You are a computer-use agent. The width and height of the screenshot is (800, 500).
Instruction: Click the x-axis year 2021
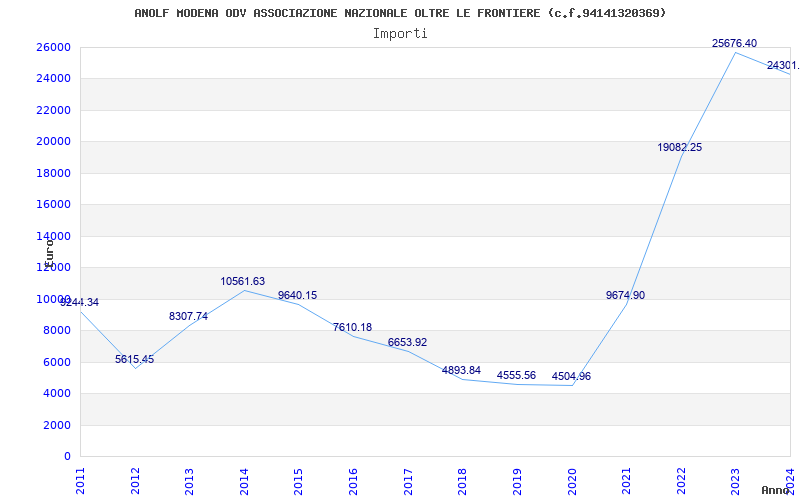pyautogui.click(x=627, y=482)
